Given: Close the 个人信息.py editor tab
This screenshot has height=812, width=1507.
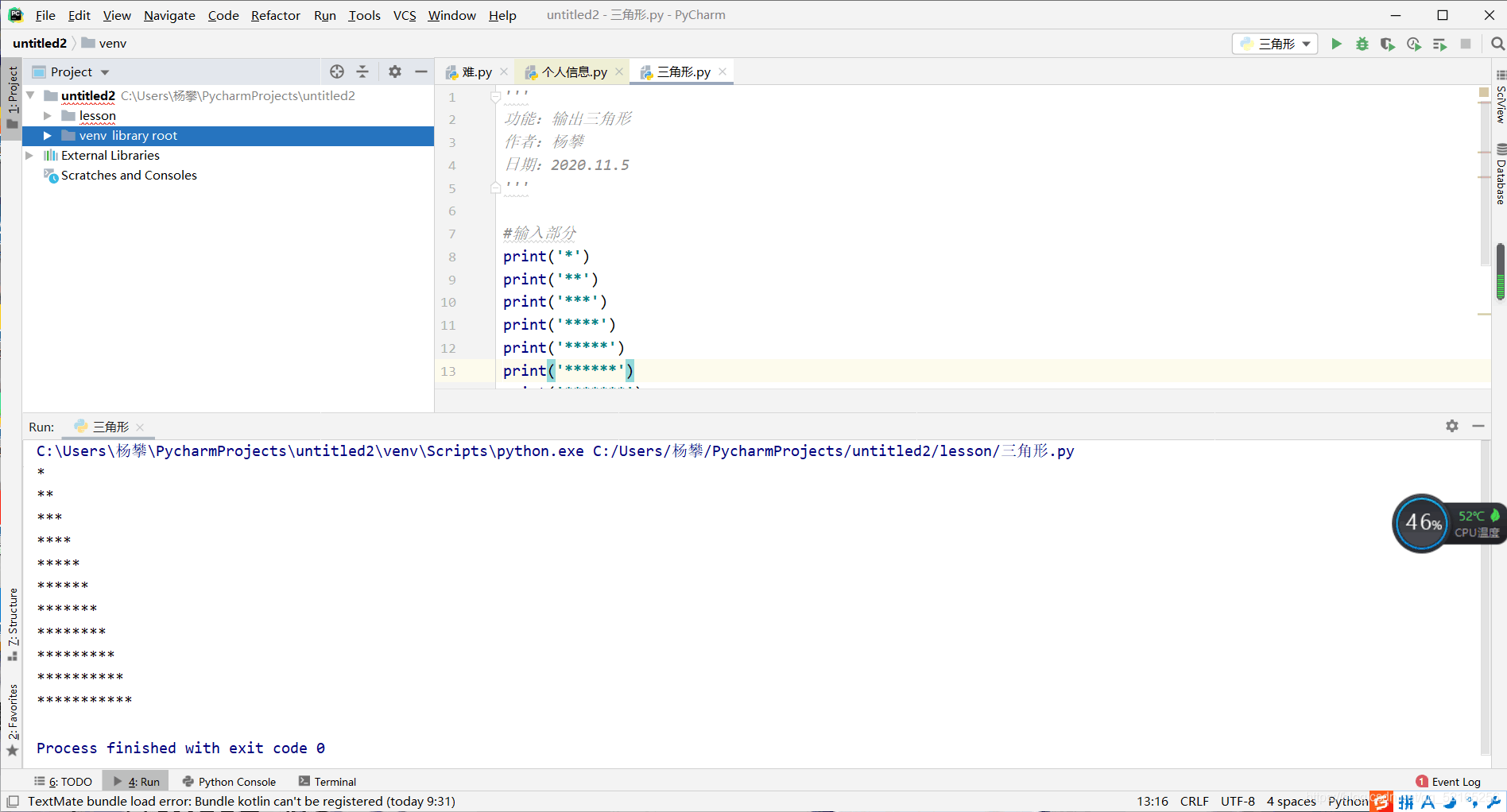Looking at the screenshot, I should tap(619, 72).
